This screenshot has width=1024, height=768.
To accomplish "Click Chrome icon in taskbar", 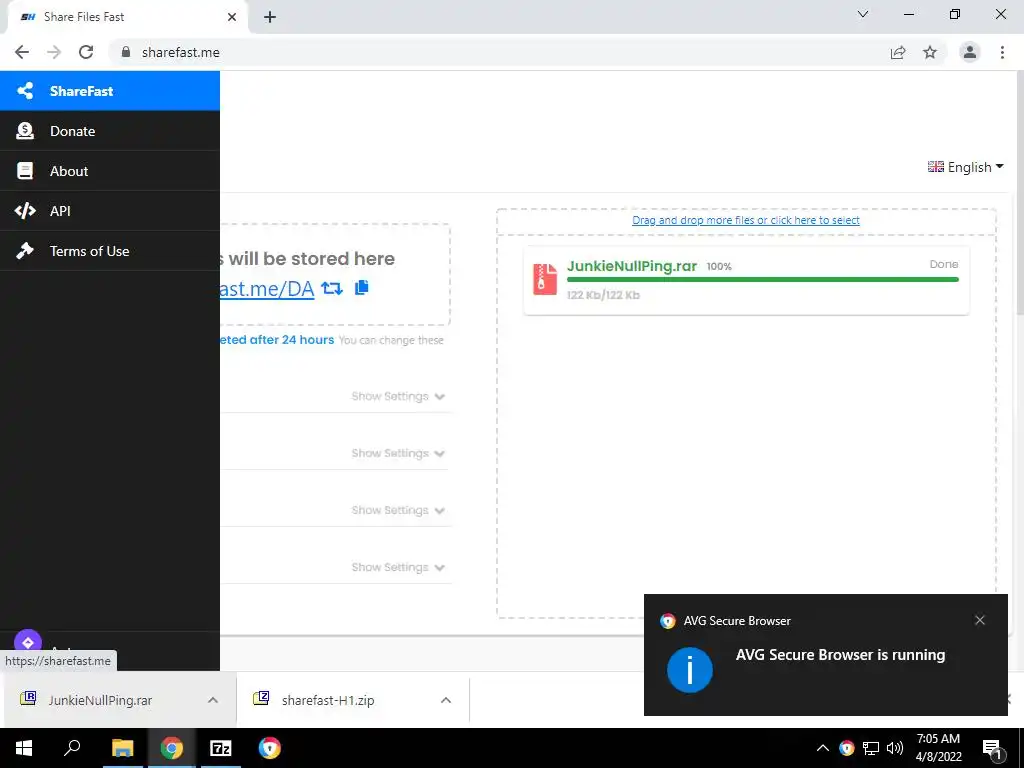I will pyautogui.click(x=172, y=748).
